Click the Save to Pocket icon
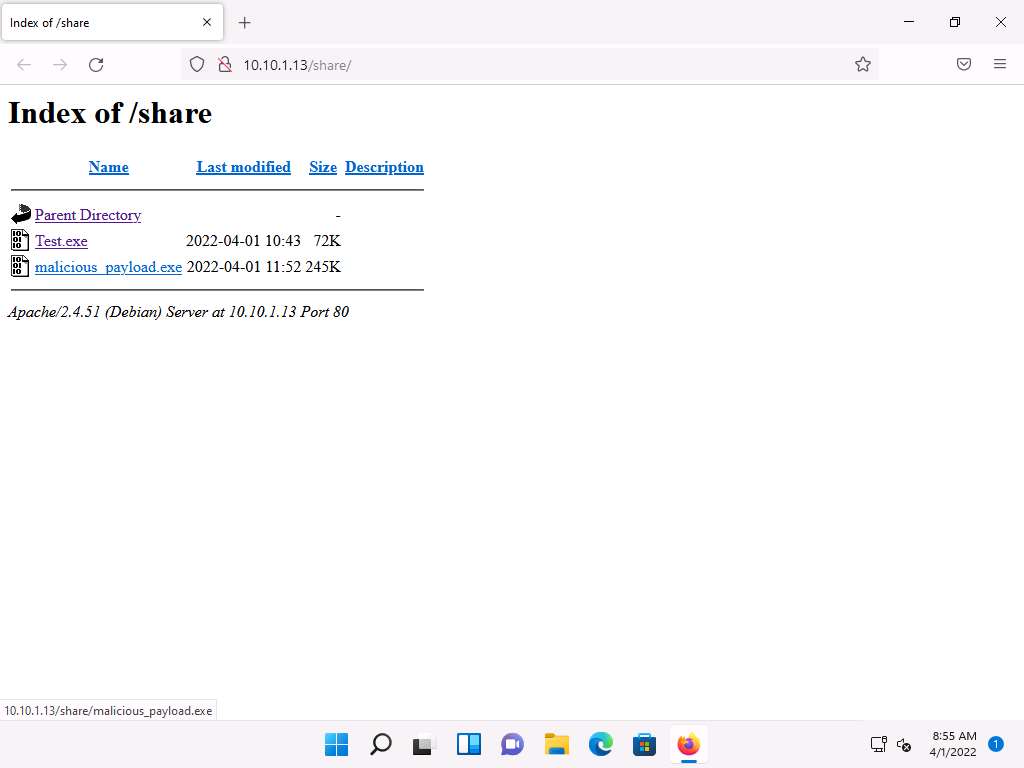 tap(963, 65)
